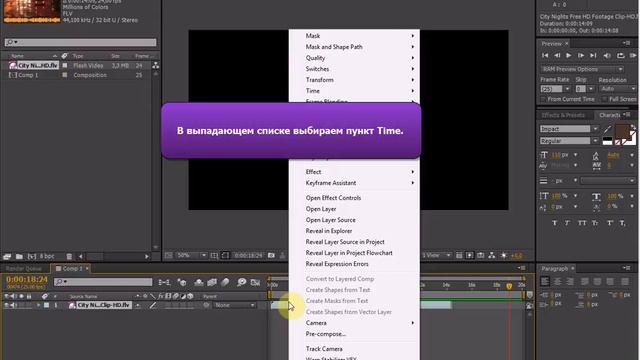Click the timeline current time 0:00:18:24

point(27,280)
